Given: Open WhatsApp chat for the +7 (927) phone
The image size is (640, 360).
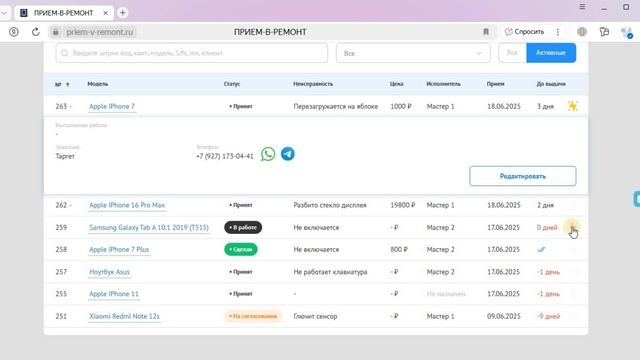Looking at the screenshot, I should point(268,154).
